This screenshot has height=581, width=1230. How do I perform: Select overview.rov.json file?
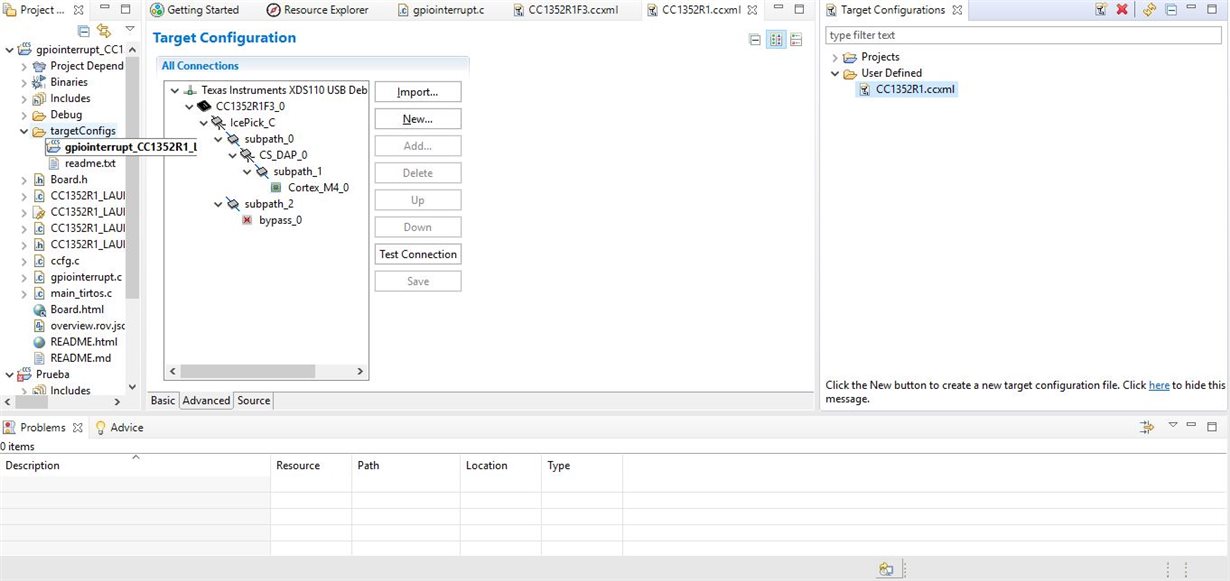(x=87, y=326)
